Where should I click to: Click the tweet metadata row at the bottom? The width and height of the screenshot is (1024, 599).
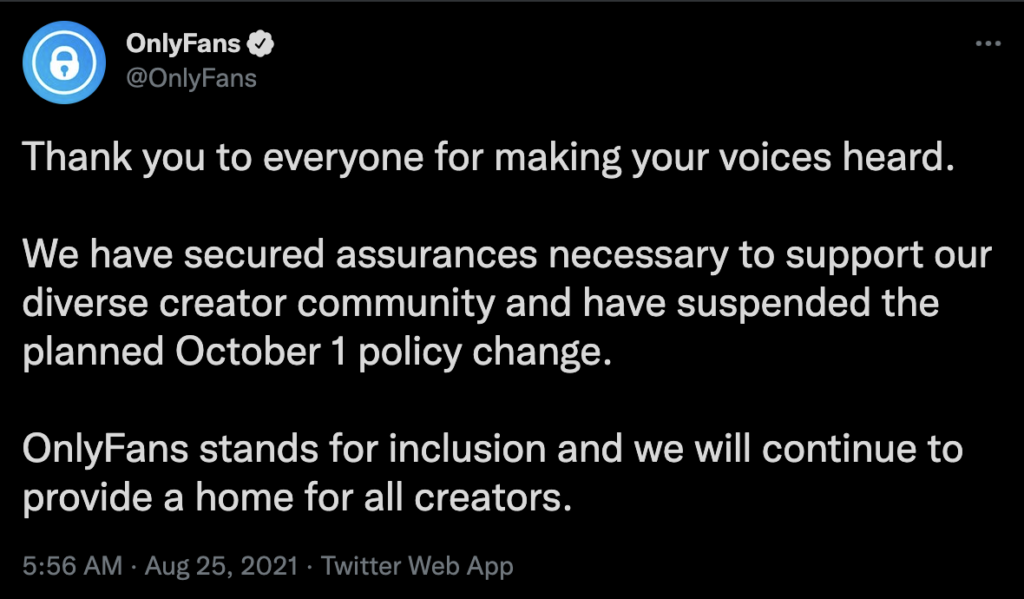(x=270, y=565)
